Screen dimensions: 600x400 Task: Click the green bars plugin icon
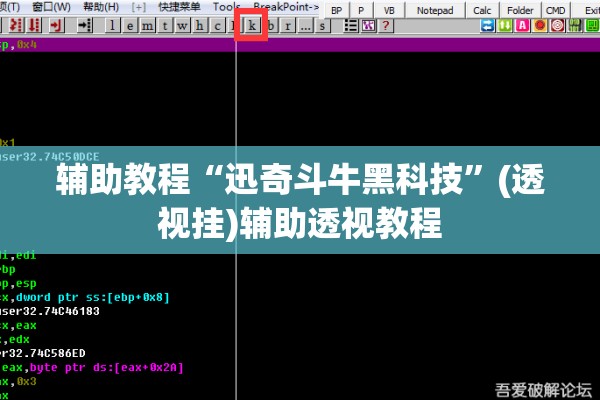tap(575, 26)
